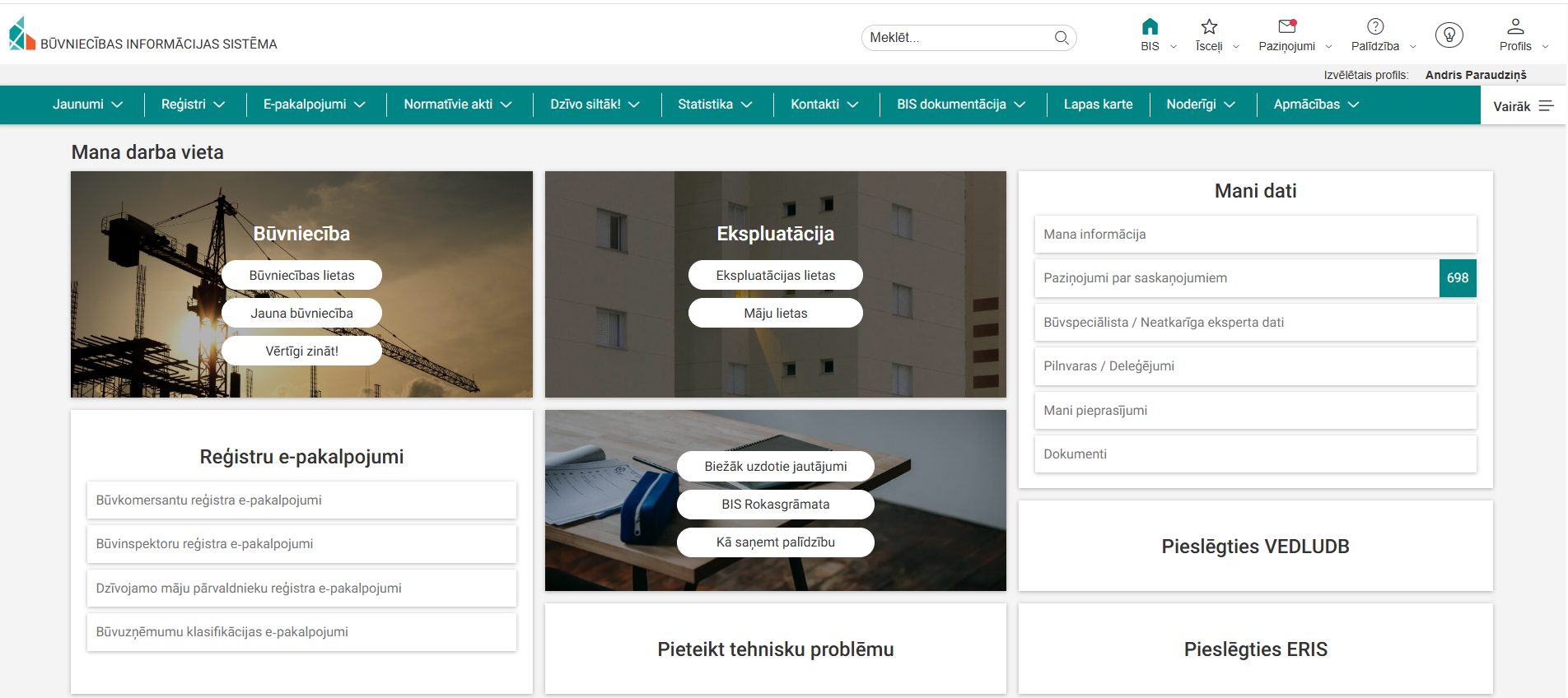Expand the Reģistri dropdown menu
The image size is (1568, 698).
tap(193, 105)
